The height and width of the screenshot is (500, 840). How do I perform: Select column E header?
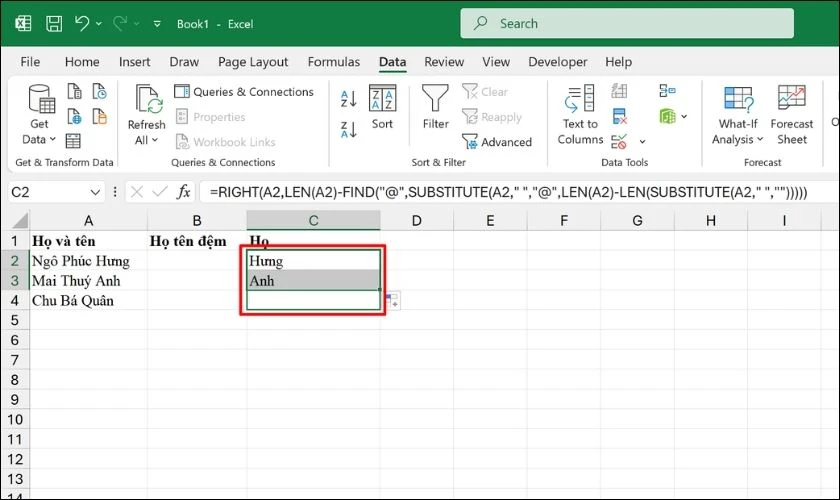[489, 220]
